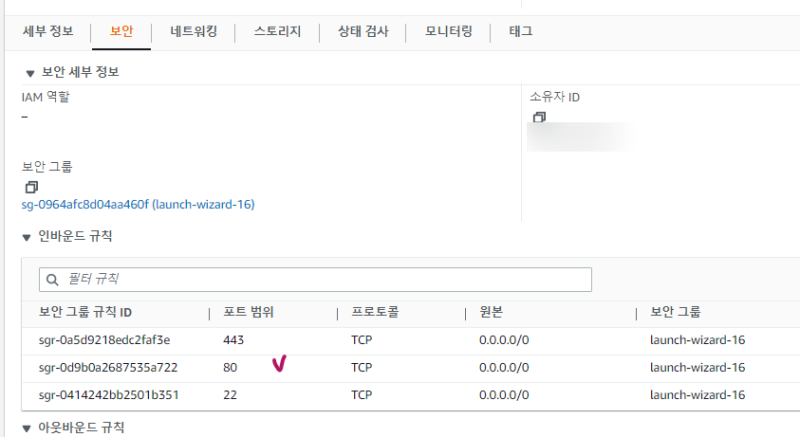Click the 필터 규칙 search field
This screenshot has height=437, width=800.
(320, 279)
